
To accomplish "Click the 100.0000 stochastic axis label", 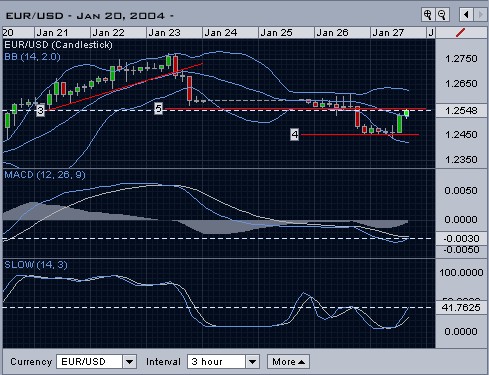I will tap(461, 272).
